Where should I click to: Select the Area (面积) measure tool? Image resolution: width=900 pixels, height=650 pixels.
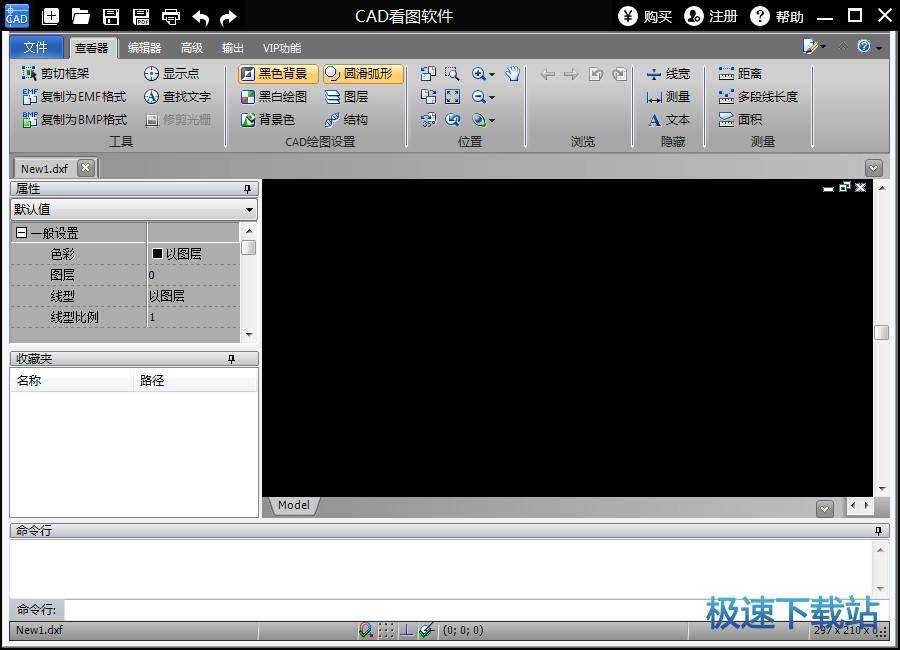click(x=740, y=120)
